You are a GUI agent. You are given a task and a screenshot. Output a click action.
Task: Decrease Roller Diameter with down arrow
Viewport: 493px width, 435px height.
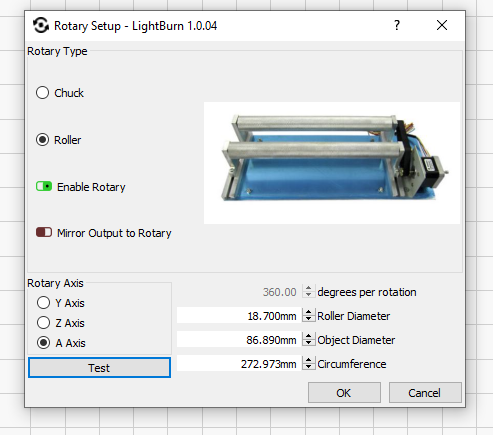(309, 319)
